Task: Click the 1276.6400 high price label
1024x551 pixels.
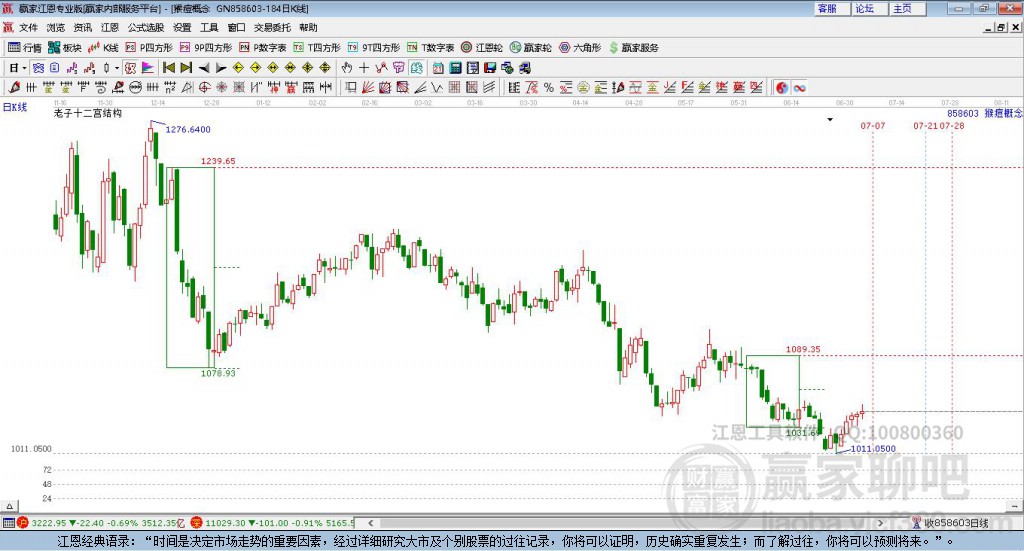Action: tap(188, 129)
